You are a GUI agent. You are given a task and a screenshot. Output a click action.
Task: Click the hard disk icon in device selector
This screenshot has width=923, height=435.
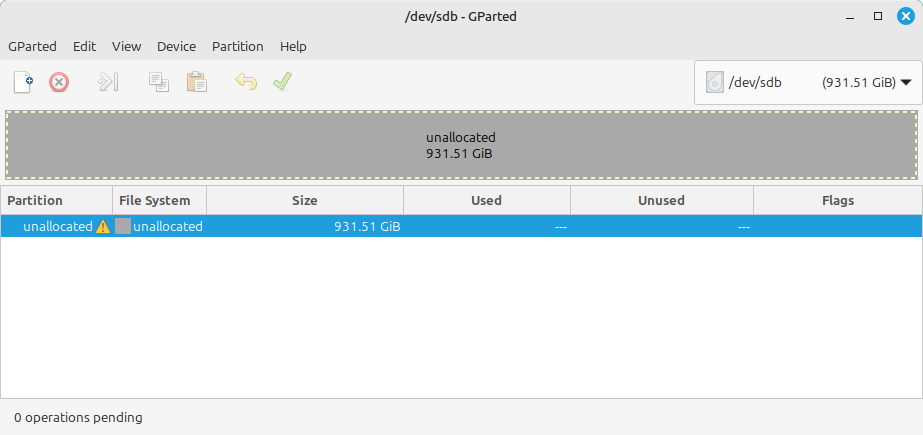[x=715, y=82]
